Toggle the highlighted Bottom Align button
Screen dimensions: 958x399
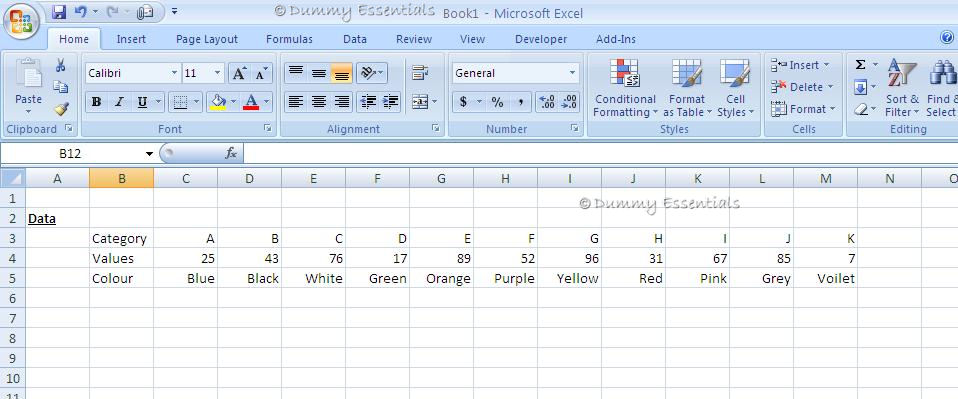[x=342, y=73]
